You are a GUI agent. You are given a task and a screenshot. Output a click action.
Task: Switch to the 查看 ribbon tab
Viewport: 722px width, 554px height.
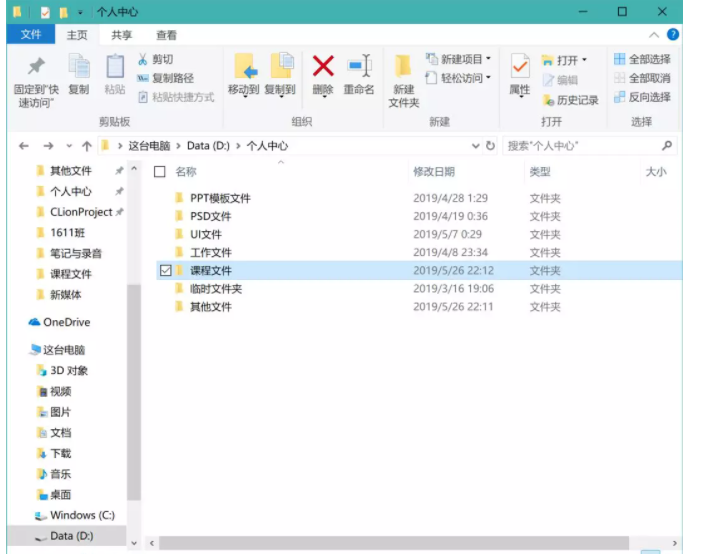point(166,35)
